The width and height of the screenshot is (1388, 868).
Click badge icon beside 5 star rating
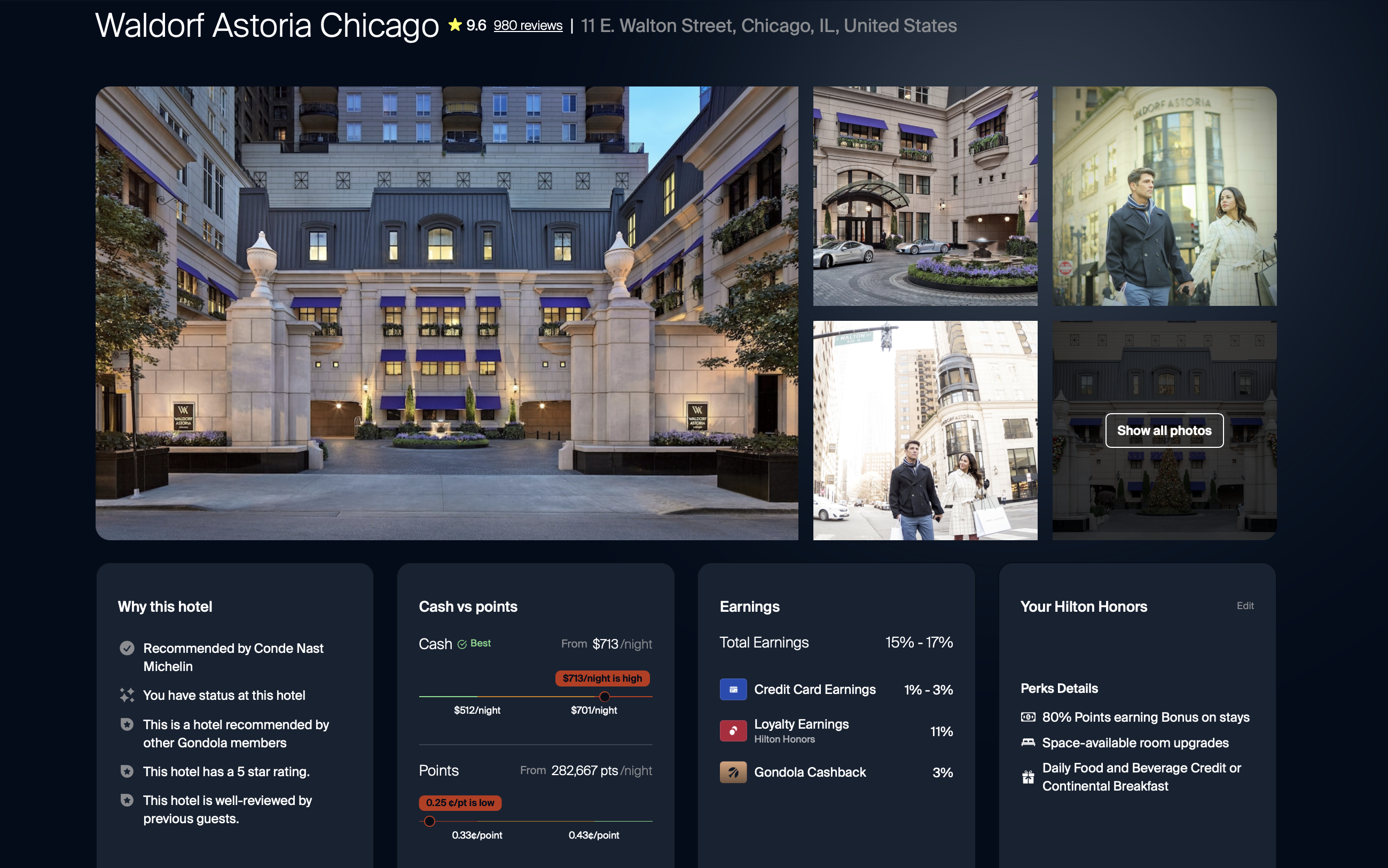[127, 771]
